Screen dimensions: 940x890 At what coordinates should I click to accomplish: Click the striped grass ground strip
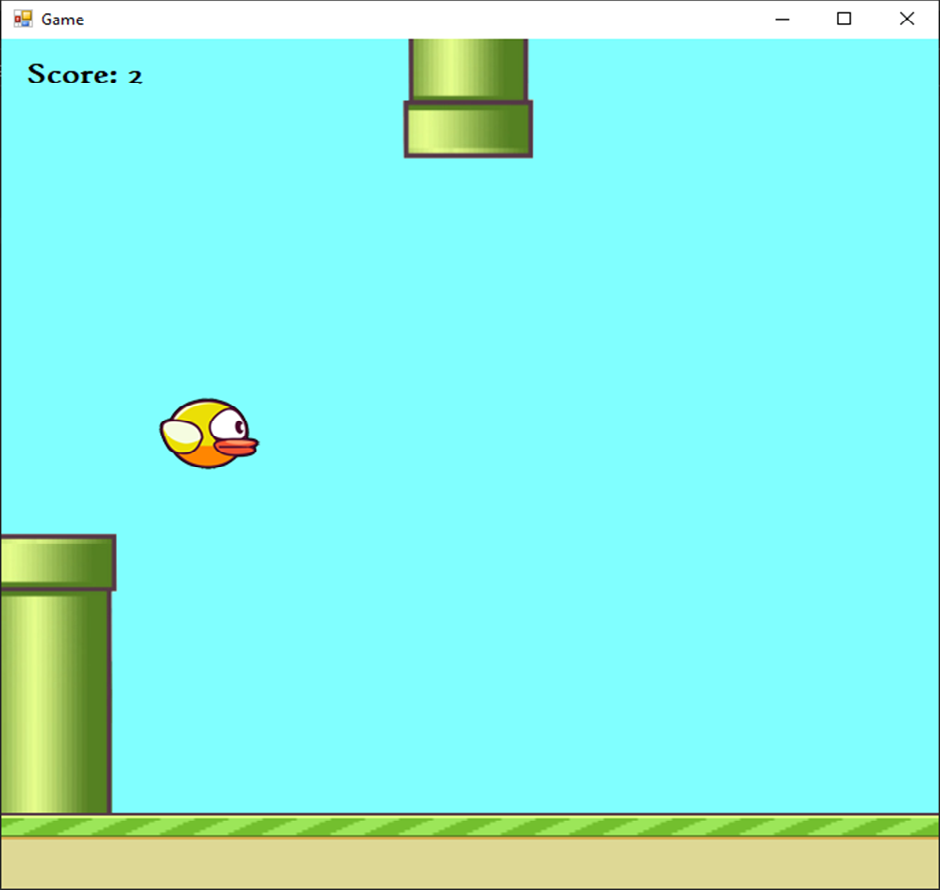point(470,826)
